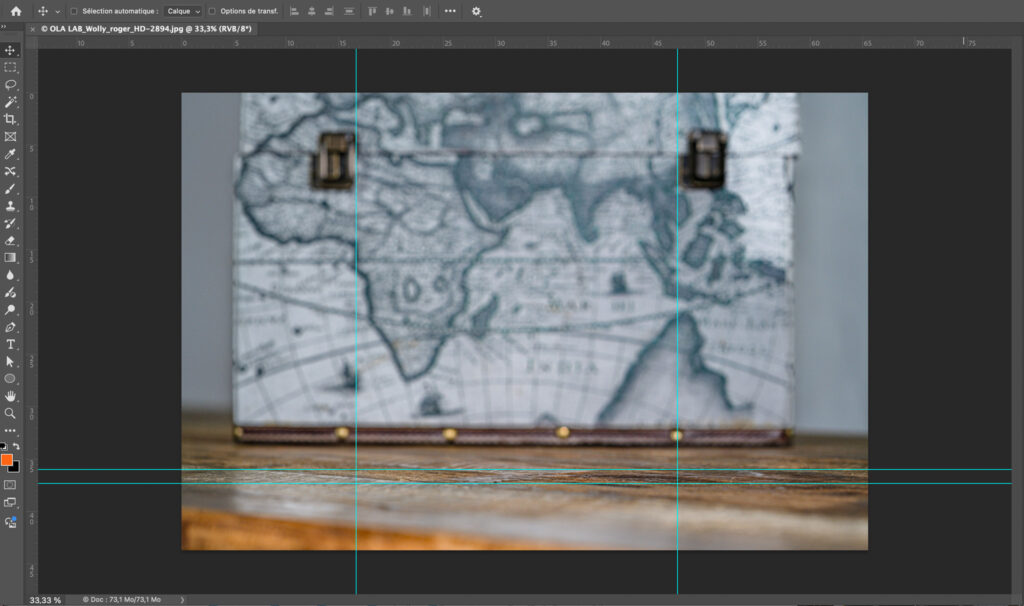Click the orange foreground color swatch
The image size is (1024, 606).
coord(7,460)
